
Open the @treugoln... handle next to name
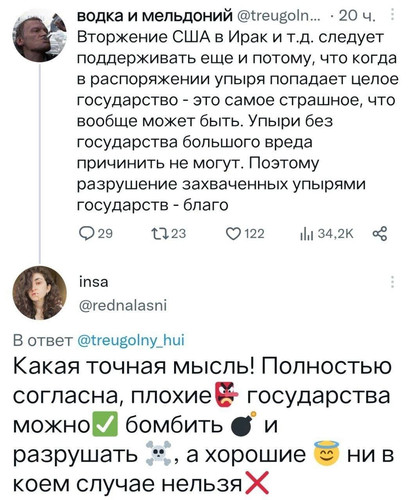coord(278,16)
